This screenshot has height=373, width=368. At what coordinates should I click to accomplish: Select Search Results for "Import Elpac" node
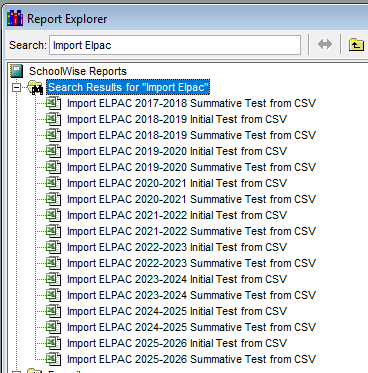click(x=128, y=87)
